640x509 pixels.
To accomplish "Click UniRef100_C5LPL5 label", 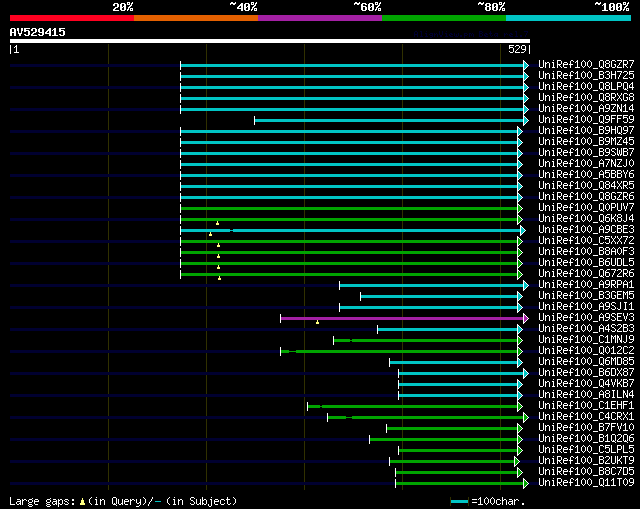I will pos(586,450).
